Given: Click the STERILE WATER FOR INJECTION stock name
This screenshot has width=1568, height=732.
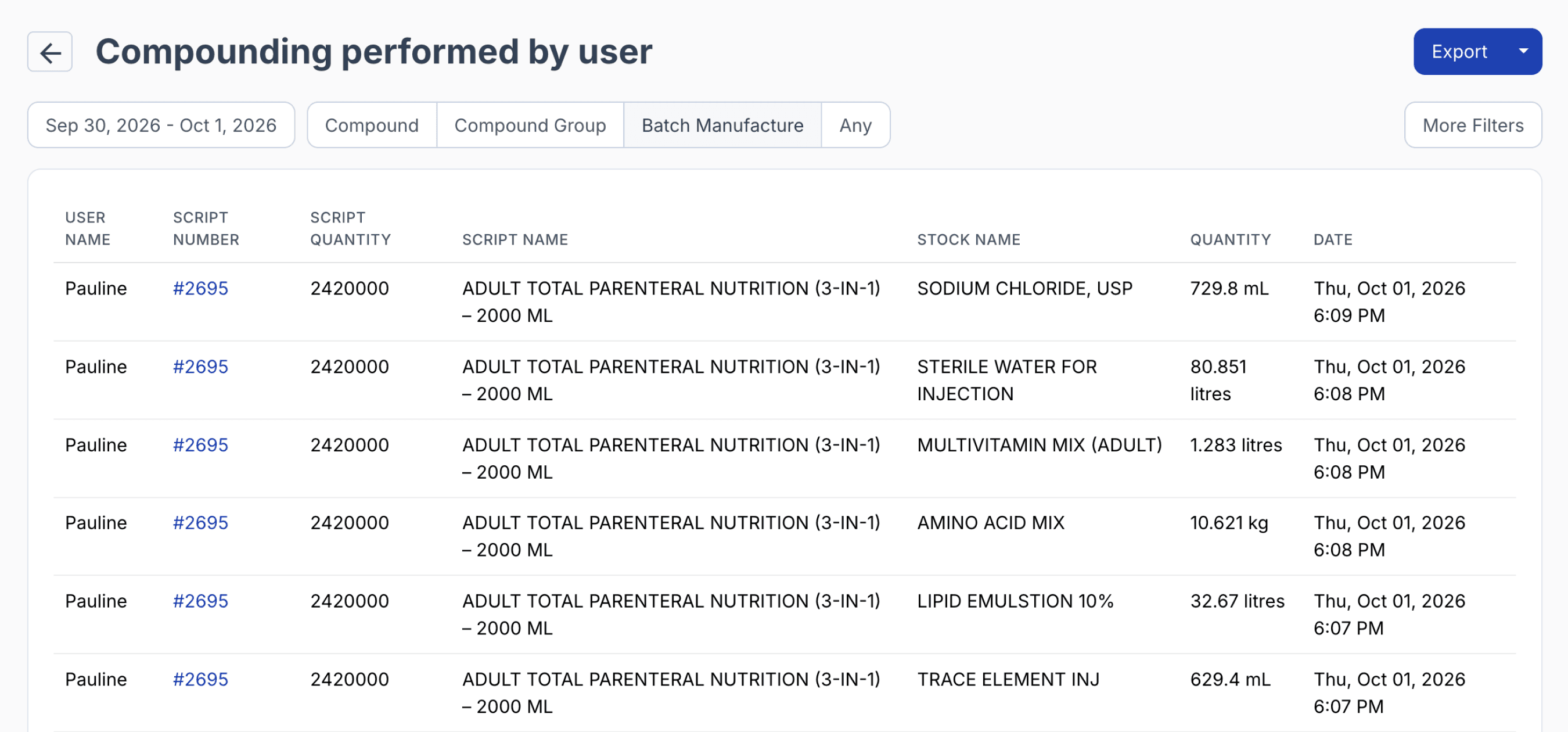Looking at the screenshot, I should click(x=1007, y=380).
